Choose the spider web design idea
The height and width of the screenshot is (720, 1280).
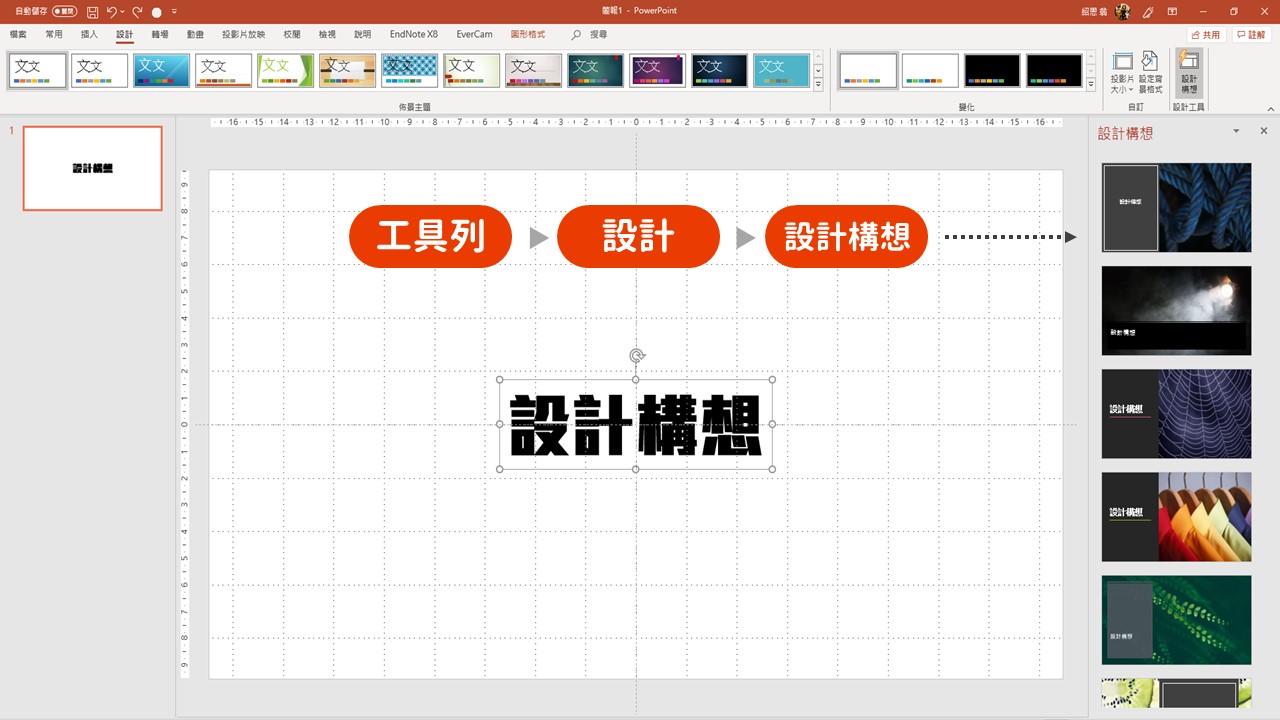click(x=1176, y=414)
